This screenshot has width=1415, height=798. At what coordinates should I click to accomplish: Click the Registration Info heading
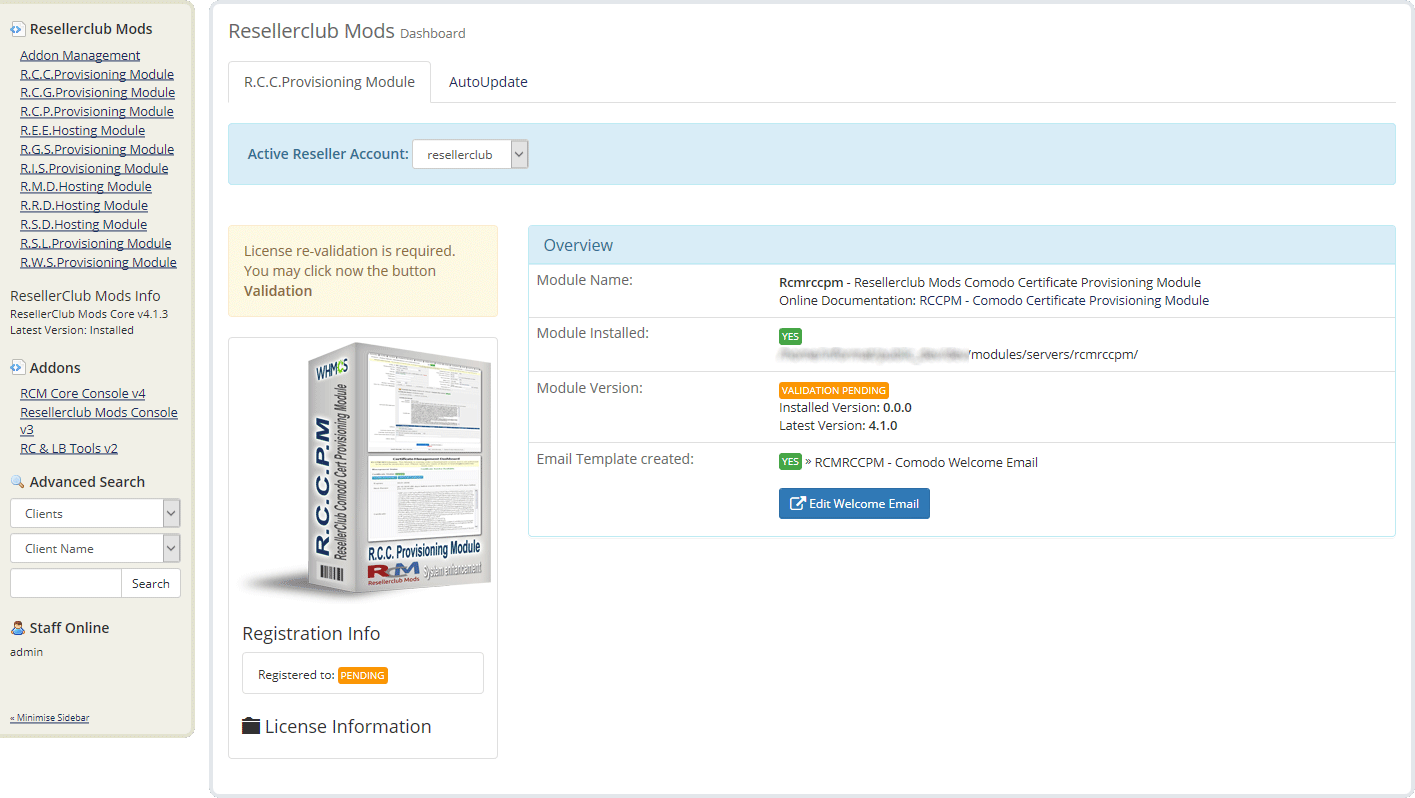311,633
